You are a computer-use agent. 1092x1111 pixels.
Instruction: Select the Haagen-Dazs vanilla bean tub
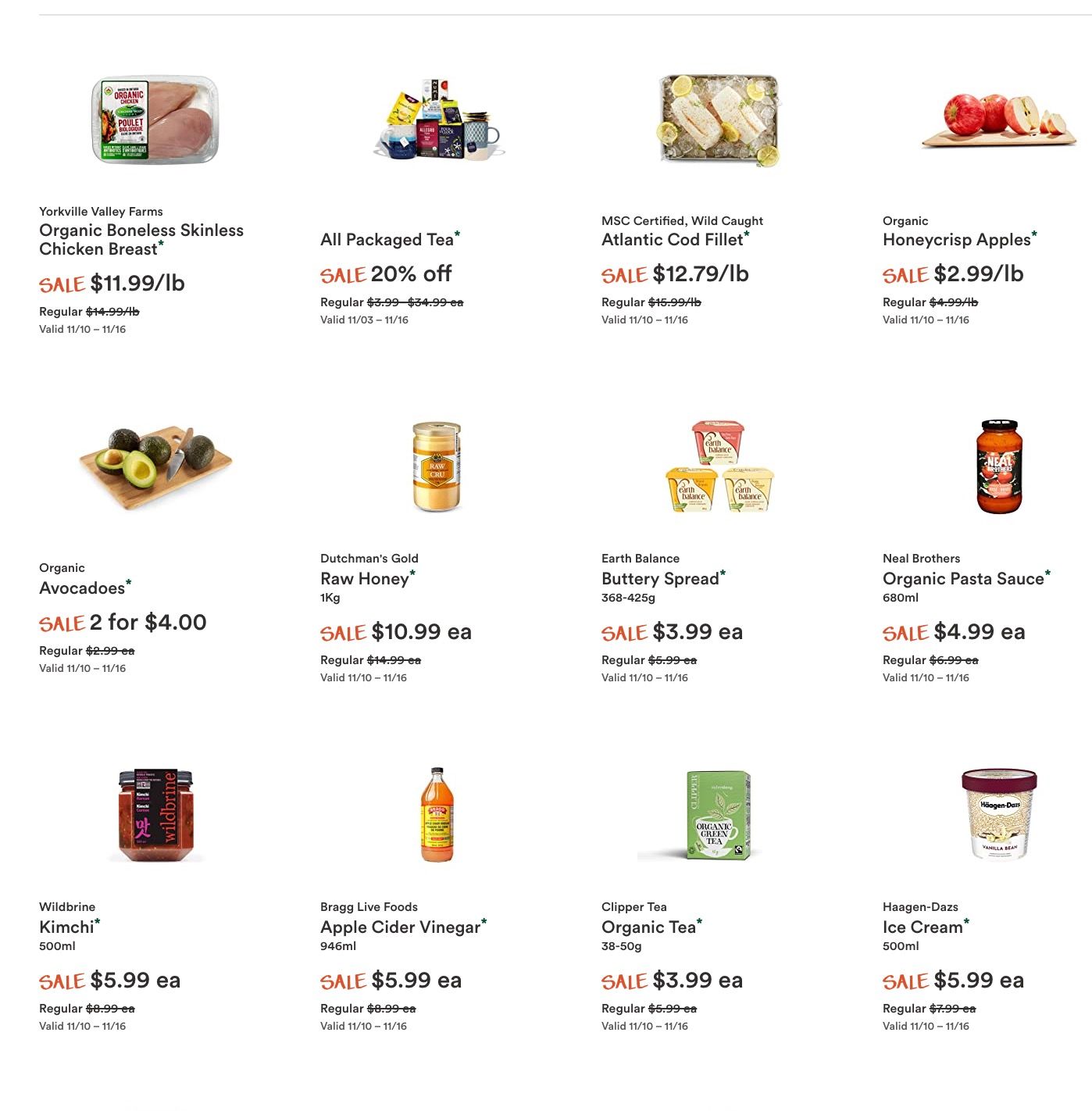click(999, 814)
